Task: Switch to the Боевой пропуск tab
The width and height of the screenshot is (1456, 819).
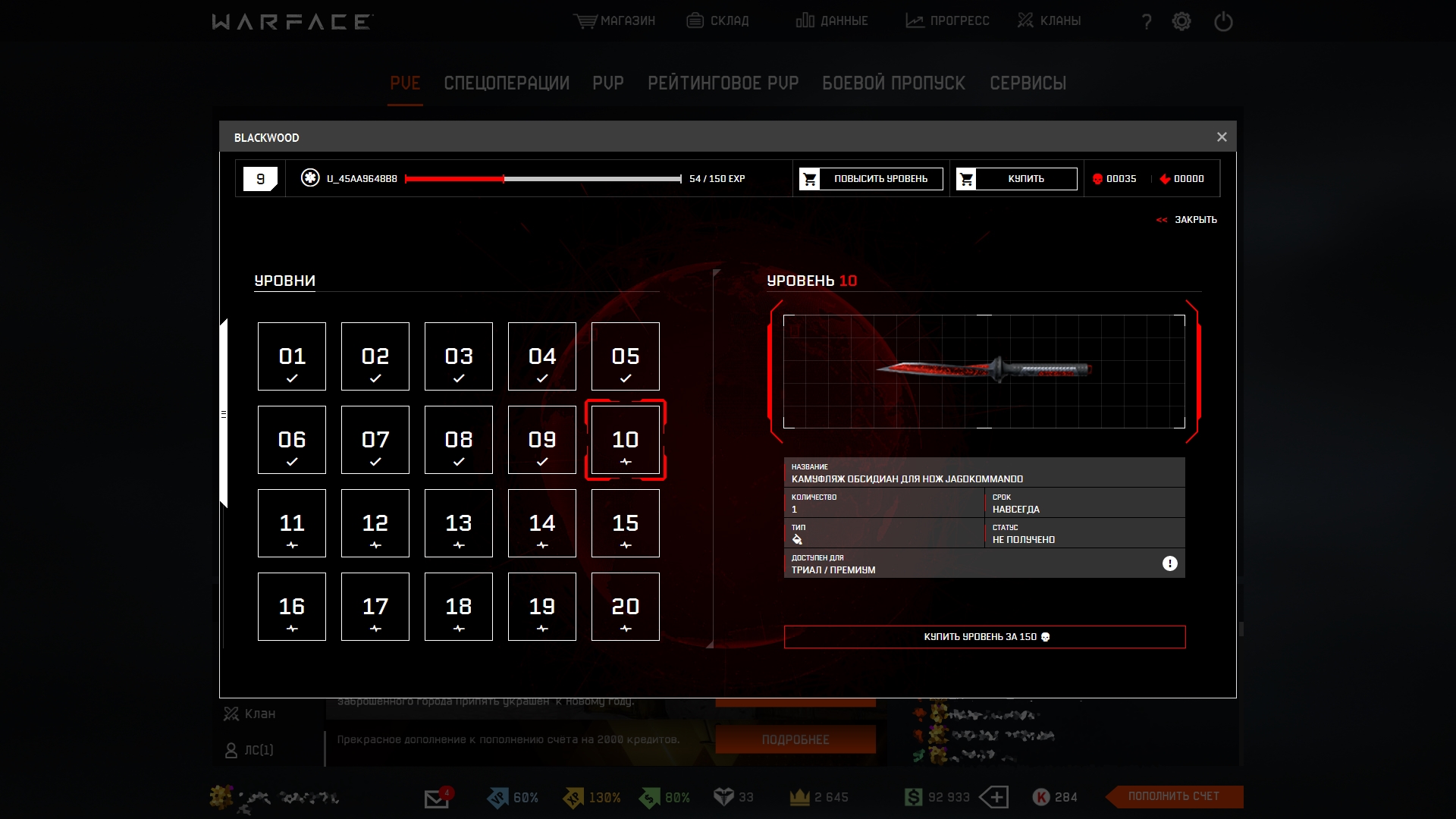Action: [x=894, y=83]
